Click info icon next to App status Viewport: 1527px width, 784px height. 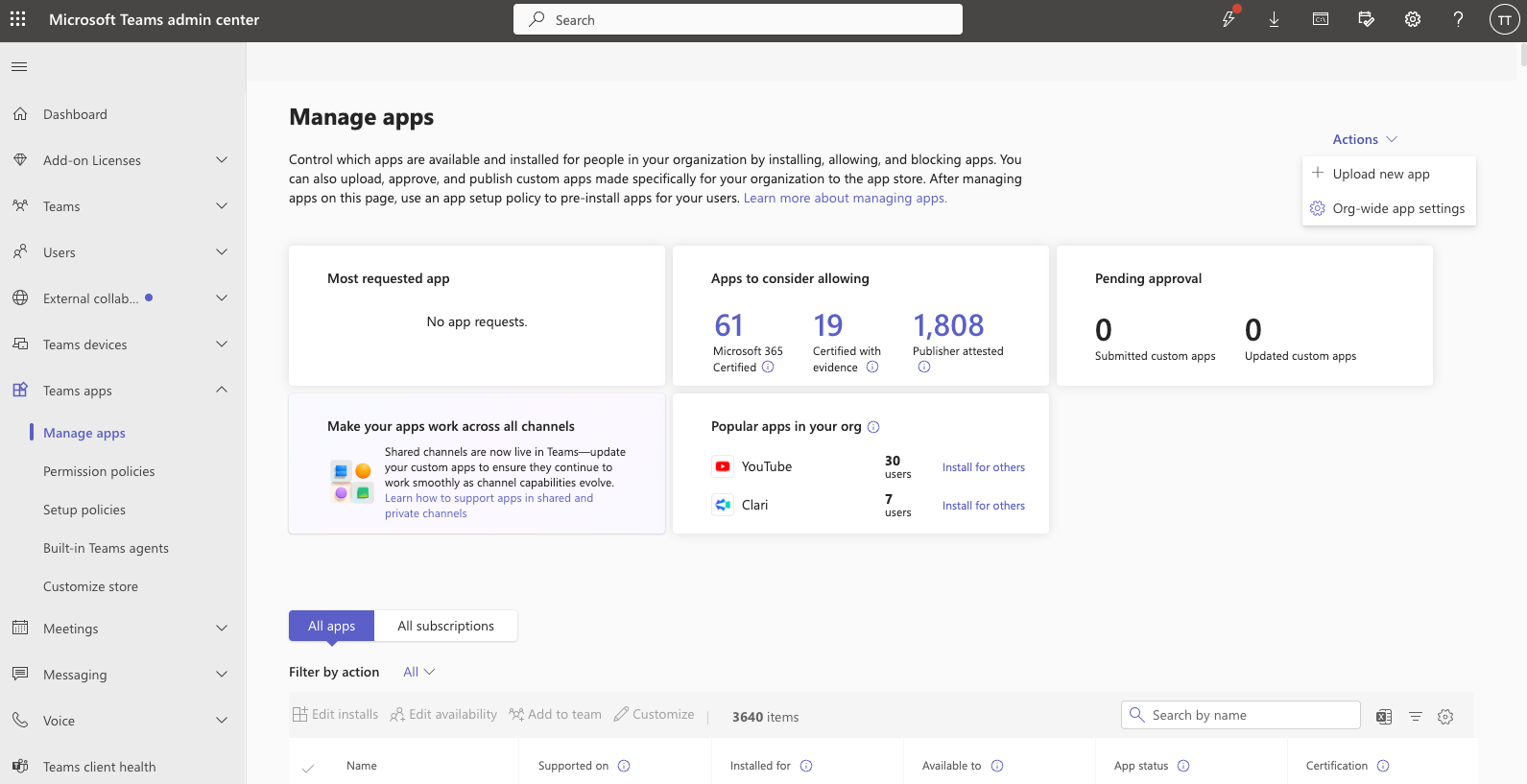point(1183,766)
